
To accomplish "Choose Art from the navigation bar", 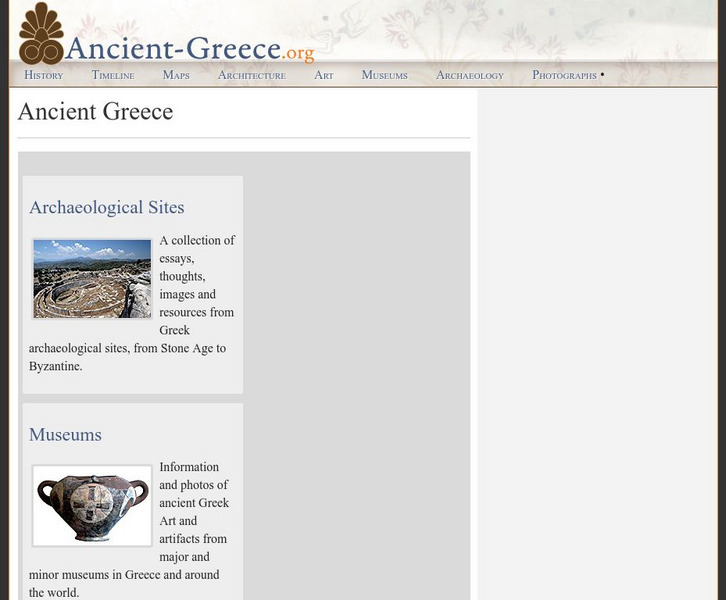I will tap(324, 75).
